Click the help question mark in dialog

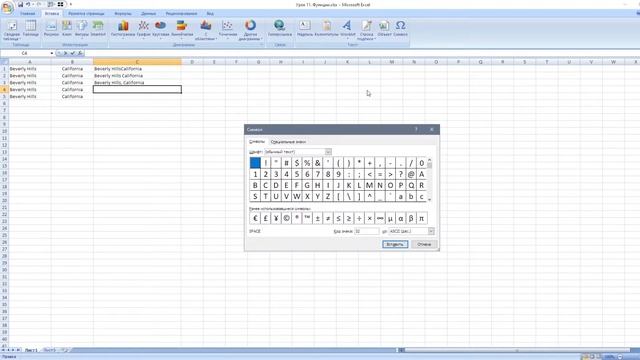(416, 129)
